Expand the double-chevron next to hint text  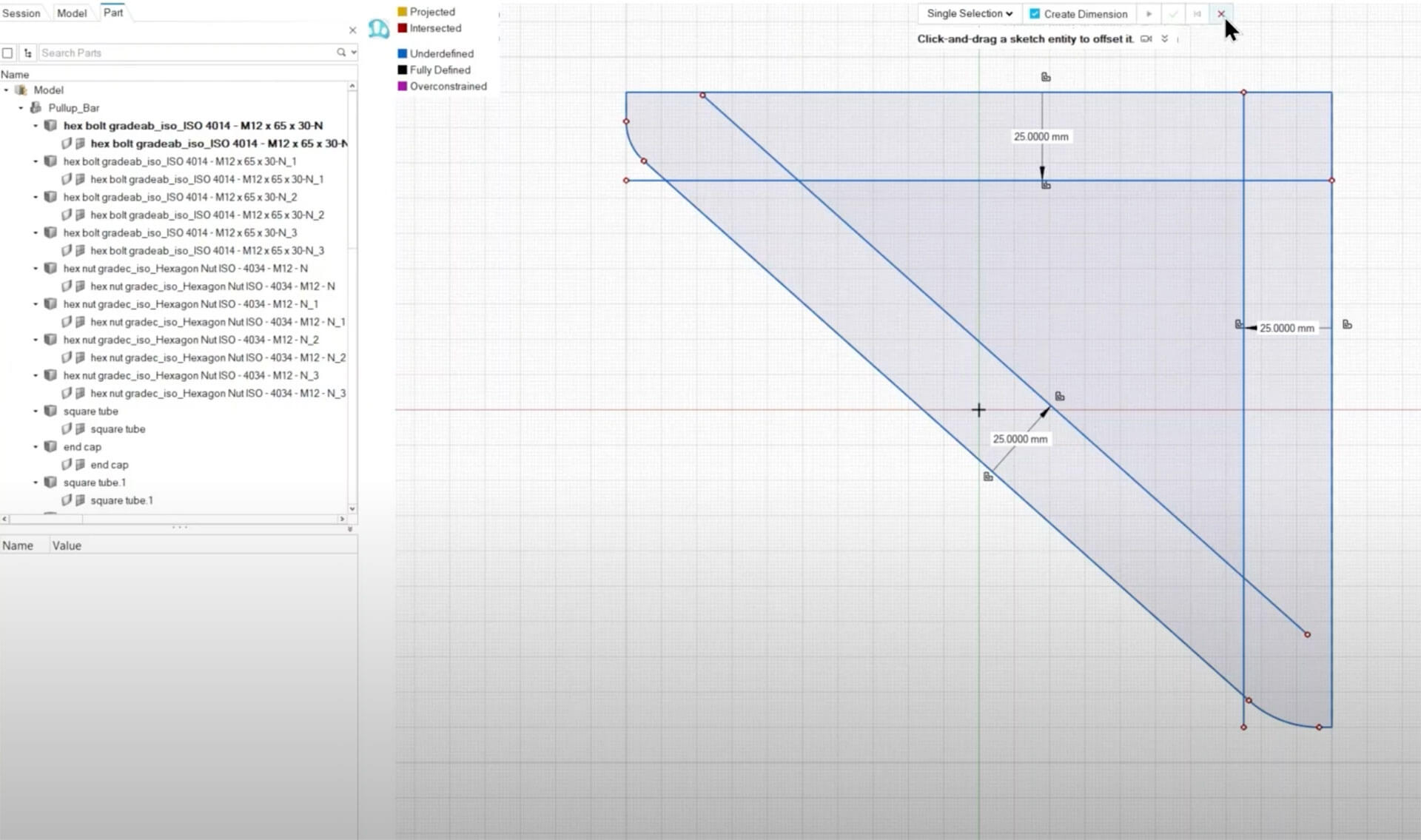[1165, 39]
